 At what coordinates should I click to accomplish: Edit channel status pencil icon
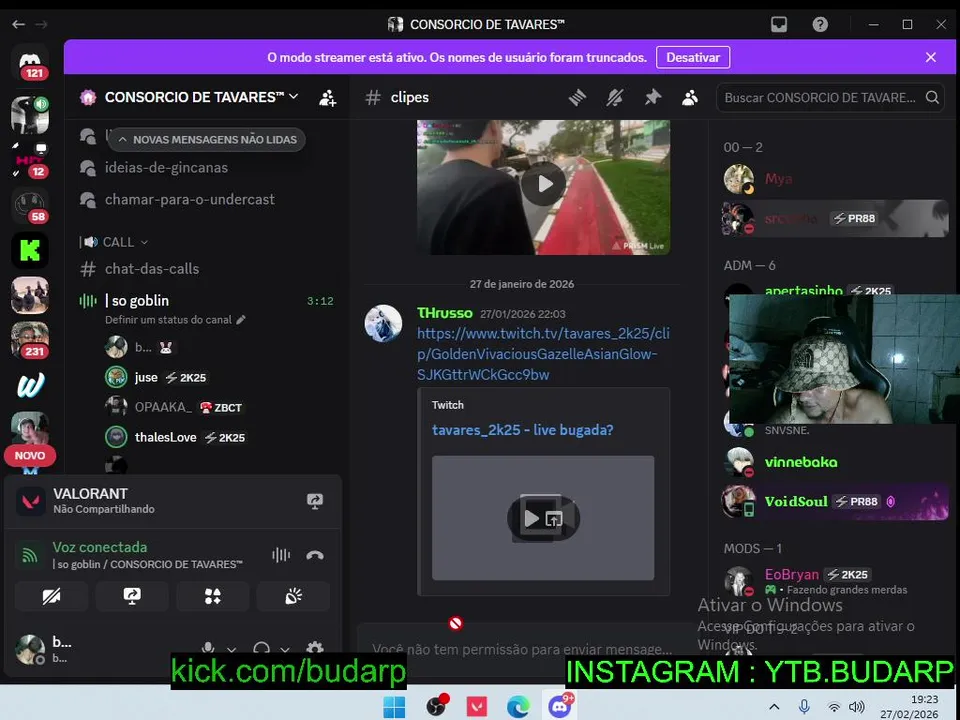(241, 320)
